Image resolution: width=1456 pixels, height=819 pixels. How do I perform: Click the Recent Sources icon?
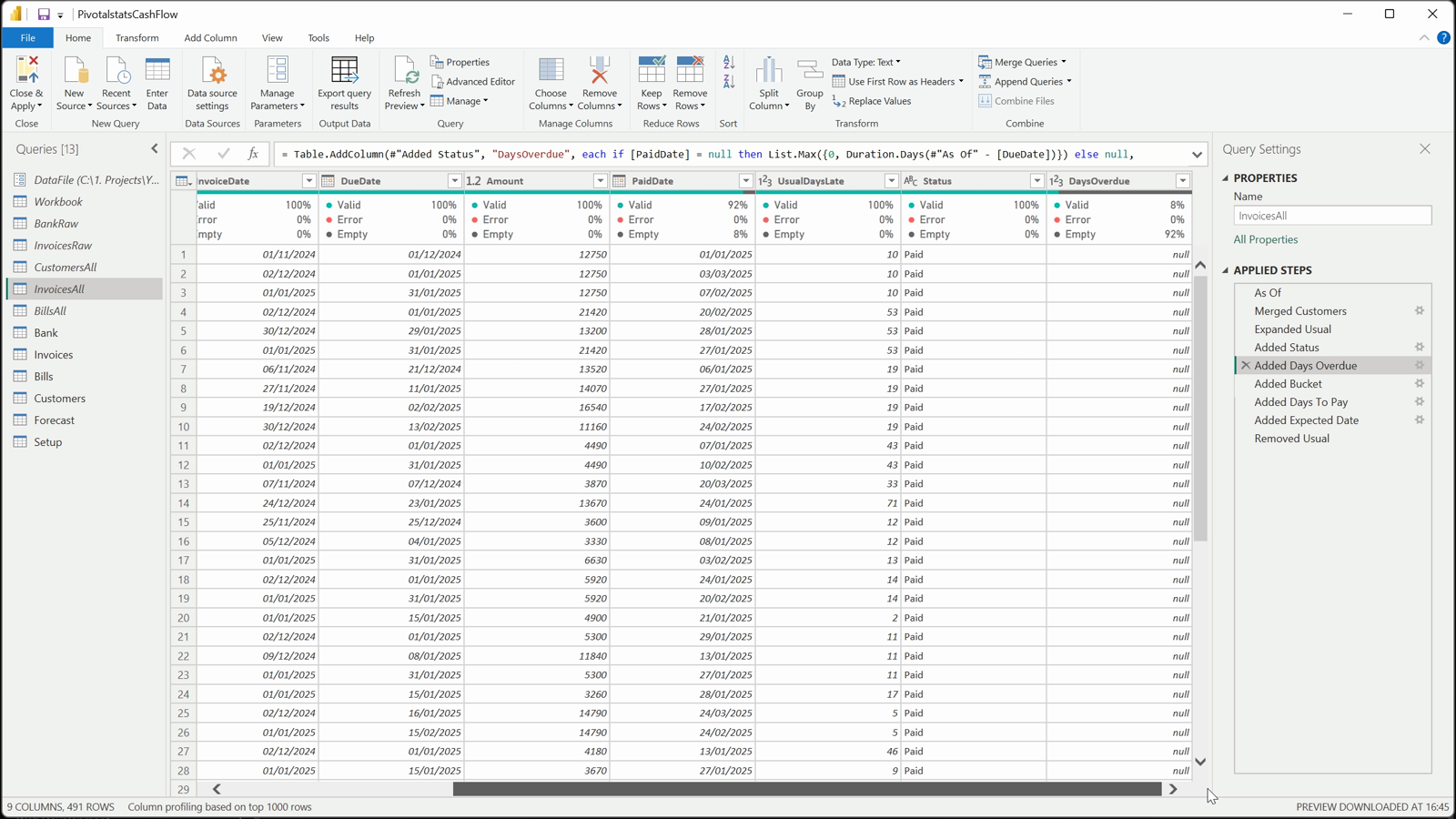(116, 70)
